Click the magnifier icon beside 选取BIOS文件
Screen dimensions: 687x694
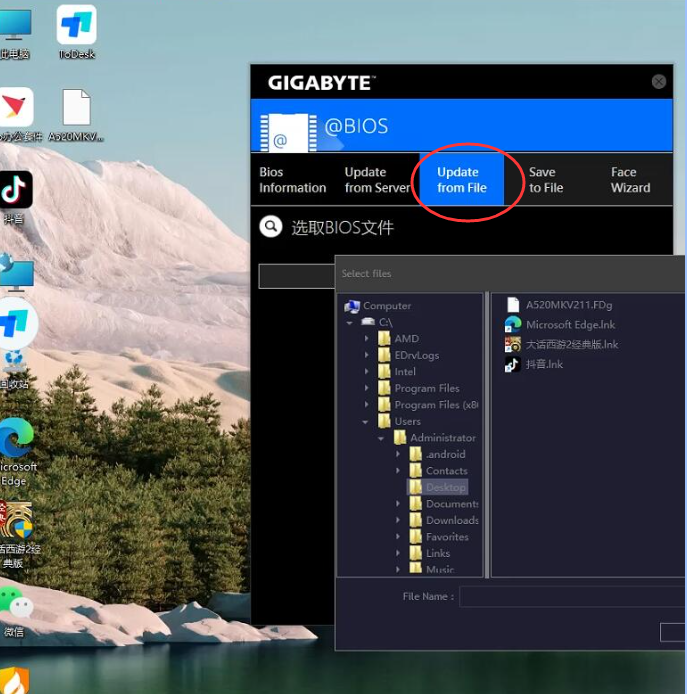[x=270, y=227]
